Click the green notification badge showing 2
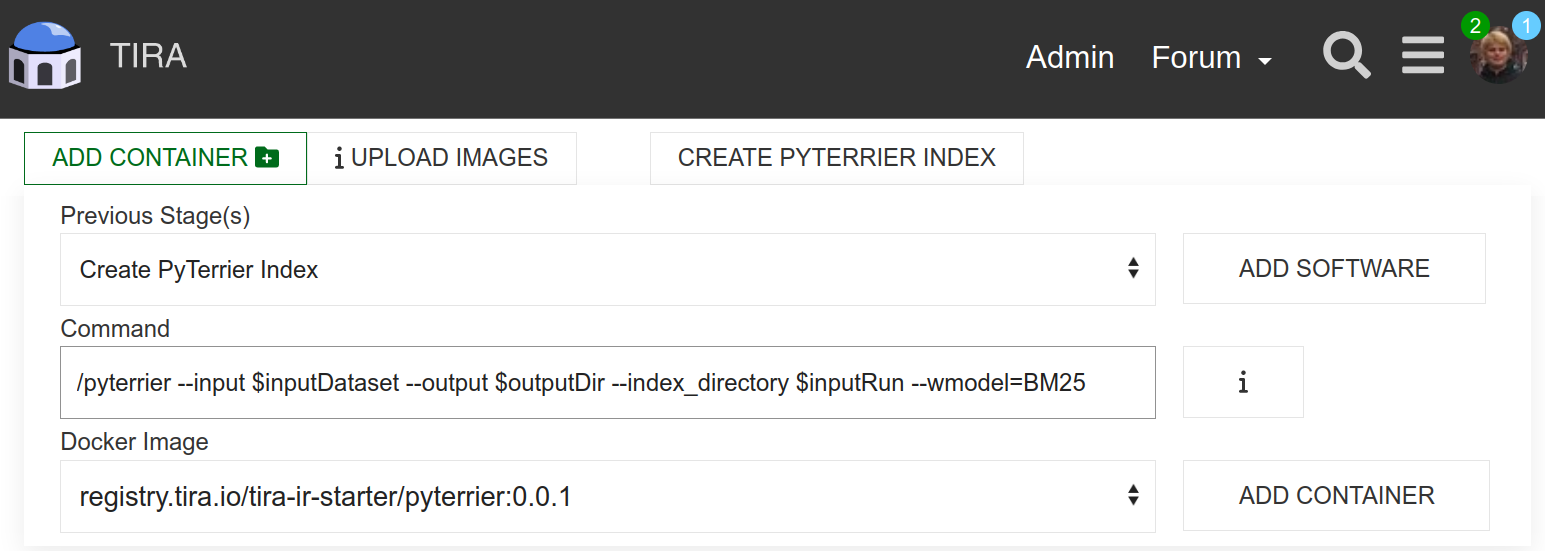This screenshot has width=1545, height=551. pos(1475,25)
